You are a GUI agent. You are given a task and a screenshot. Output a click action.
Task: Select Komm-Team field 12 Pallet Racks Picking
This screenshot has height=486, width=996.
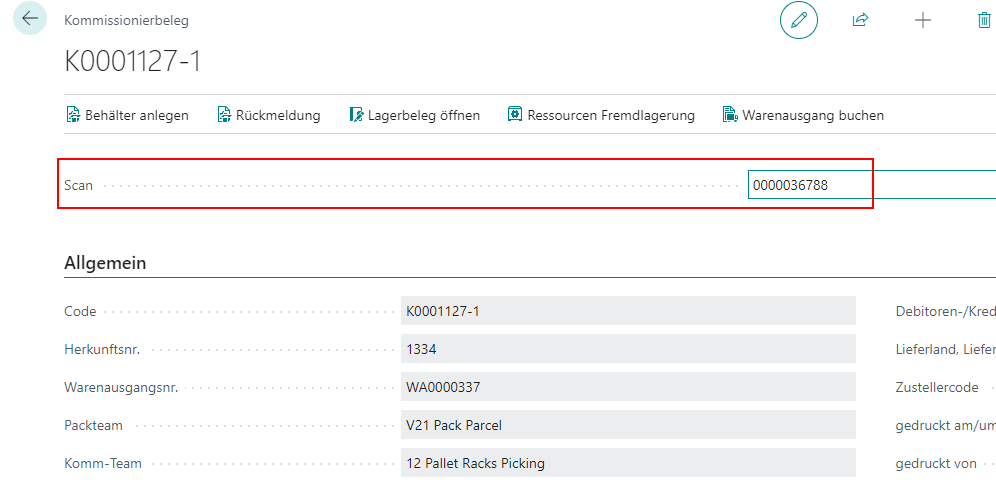pyautogui.click(x=627, y=463)
